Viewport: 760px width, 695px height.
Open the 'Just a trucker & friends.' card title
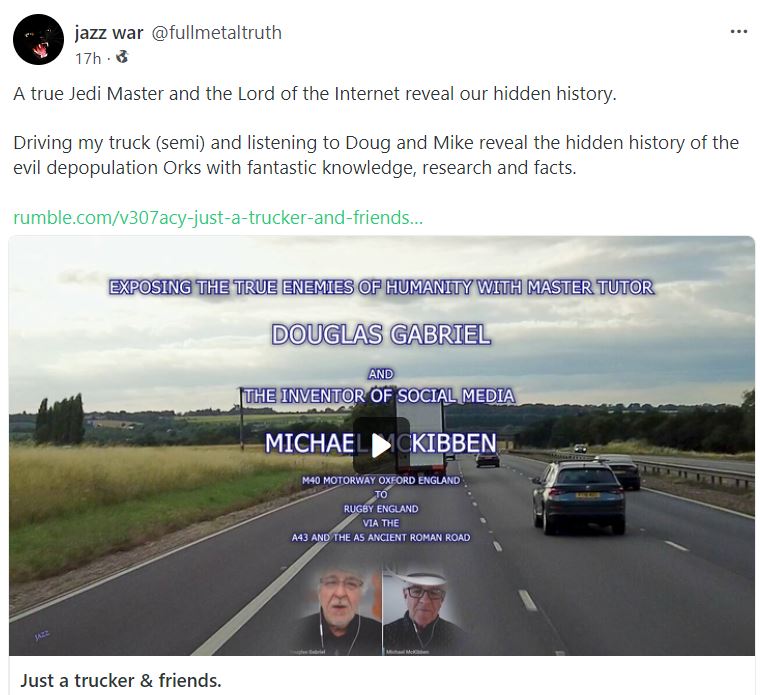121,680
